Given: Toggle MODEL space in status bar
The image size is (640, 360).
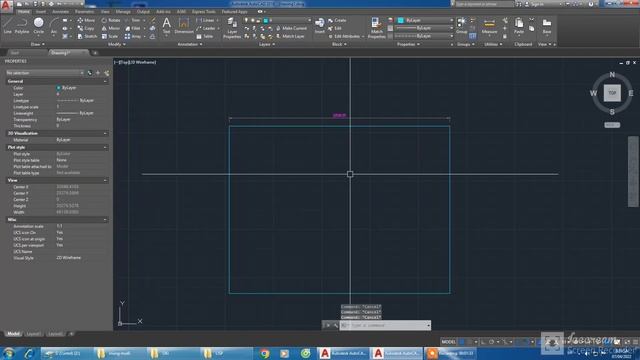Looking at the screenshot, I should 449,342.
